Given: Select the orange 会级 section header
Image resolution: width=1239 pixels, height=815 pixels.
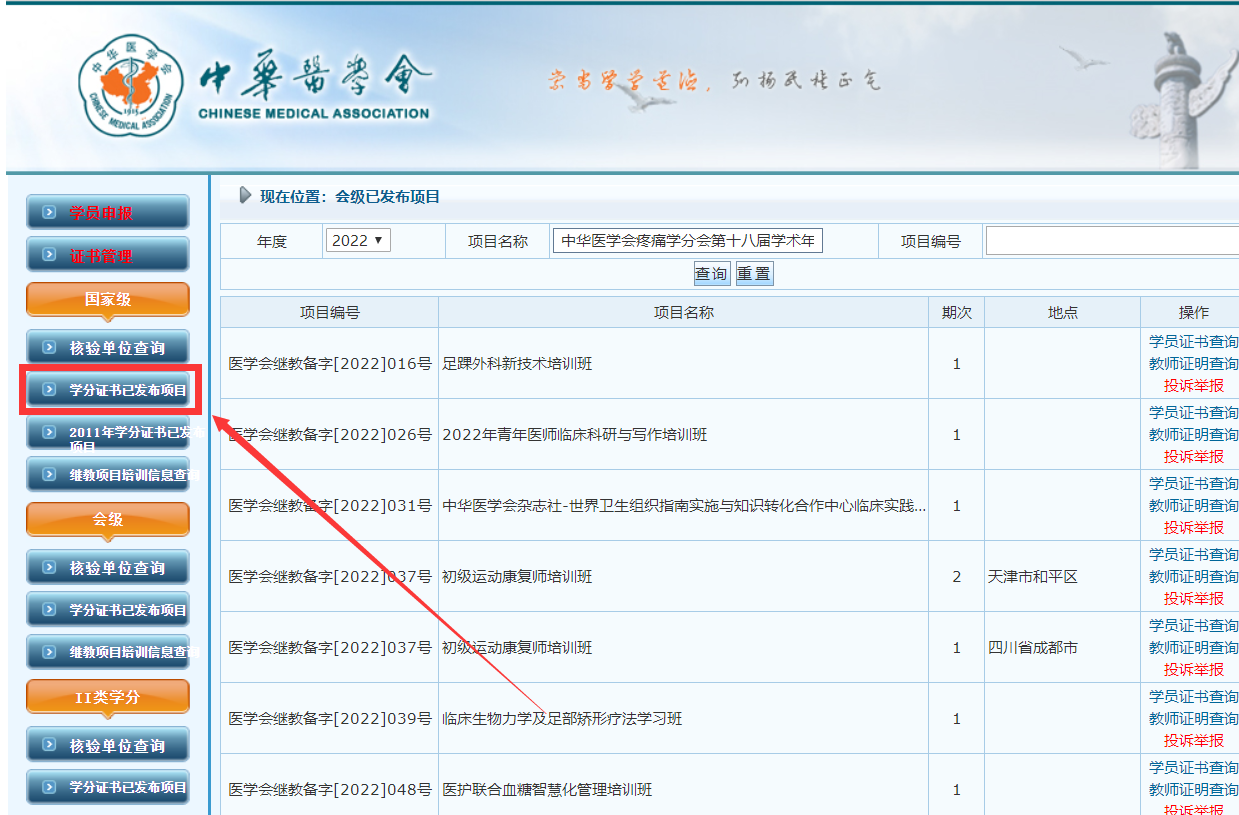Looking at the screenshot, I should point(108,520).
